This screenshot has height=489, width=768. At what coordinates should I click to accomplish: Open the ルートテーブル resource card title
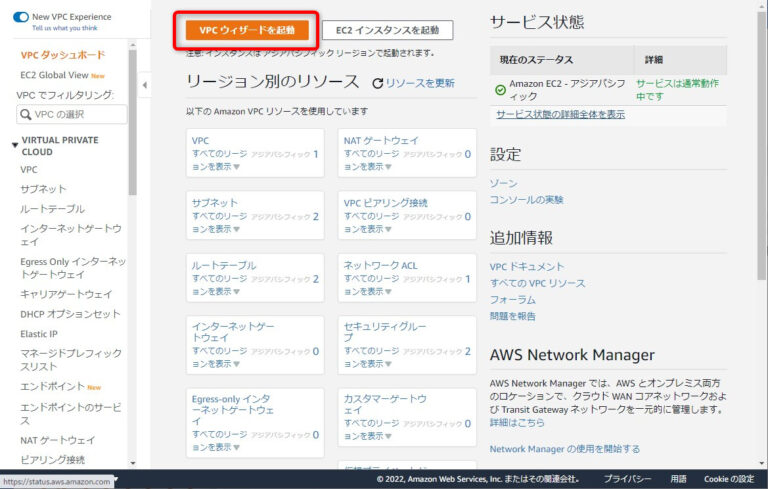(224, 265)
